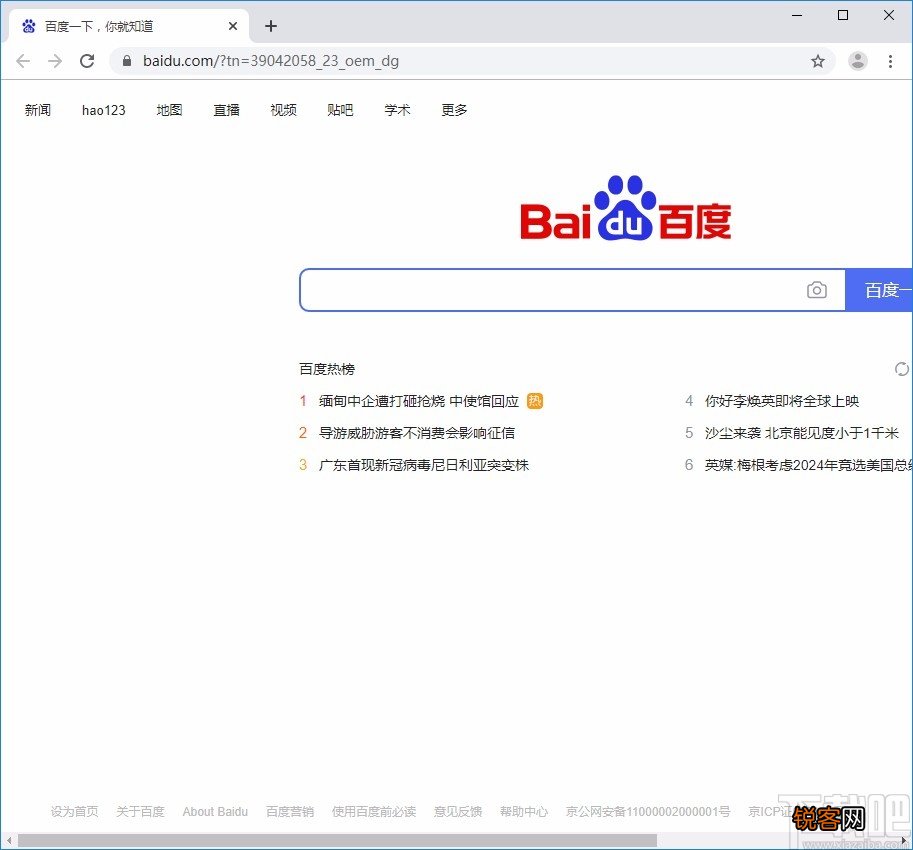Open hao123 in top navigation
Viewport: 913px width, 850px height.
(104, 110)
